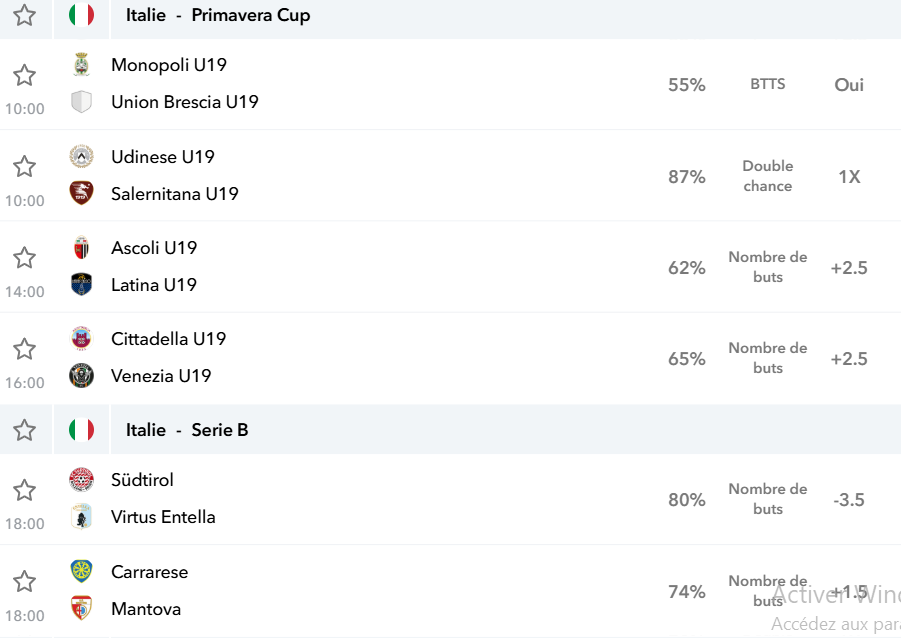Click the Udinese U19 club logo

(x=81, y=156)
